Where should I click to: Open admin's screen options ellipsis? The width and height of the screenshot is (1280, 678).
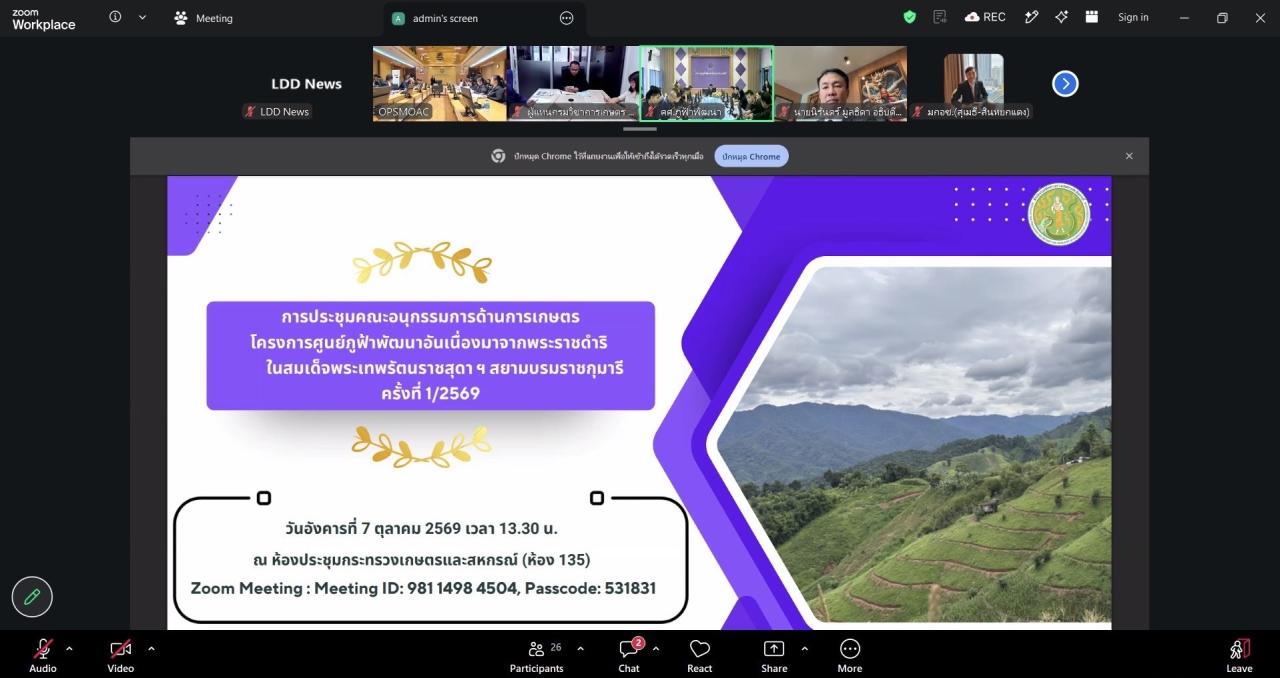(x=567, y=18)
